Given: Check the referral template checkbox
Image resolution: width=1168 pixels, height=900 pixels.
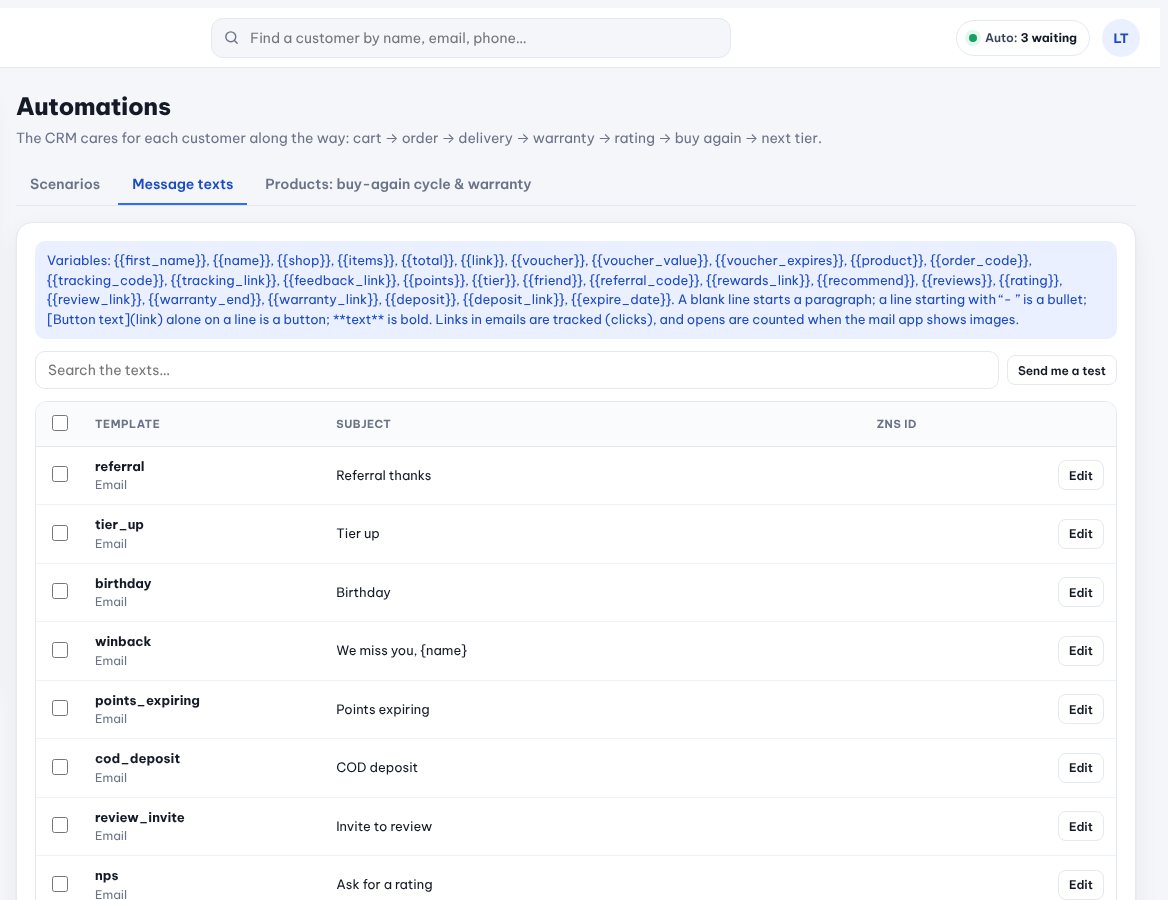Looking at the screenshot, I should point(60,474).
